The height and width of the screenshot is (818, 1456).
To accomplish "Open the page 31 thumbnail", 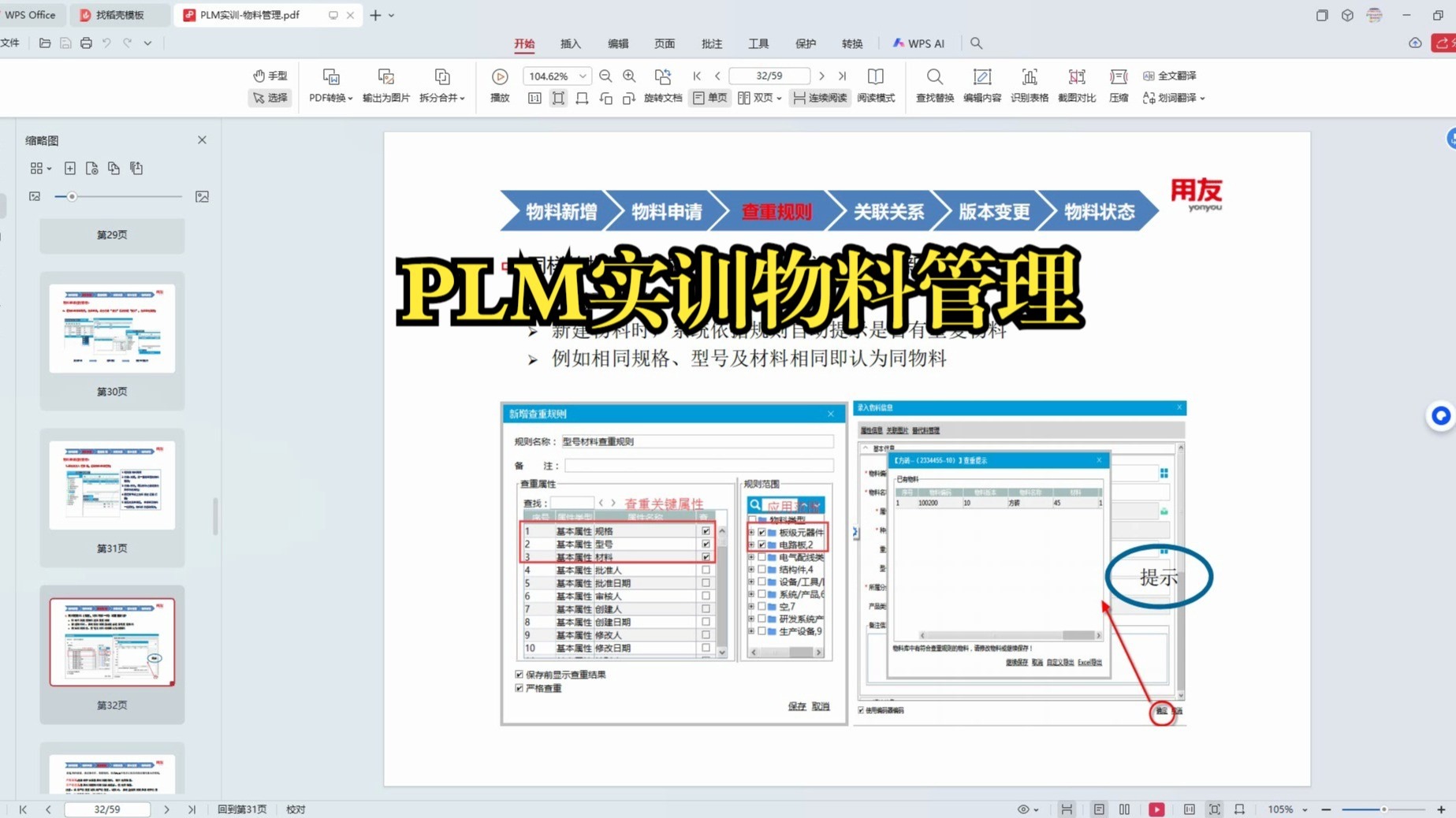I will click(112, 485).
